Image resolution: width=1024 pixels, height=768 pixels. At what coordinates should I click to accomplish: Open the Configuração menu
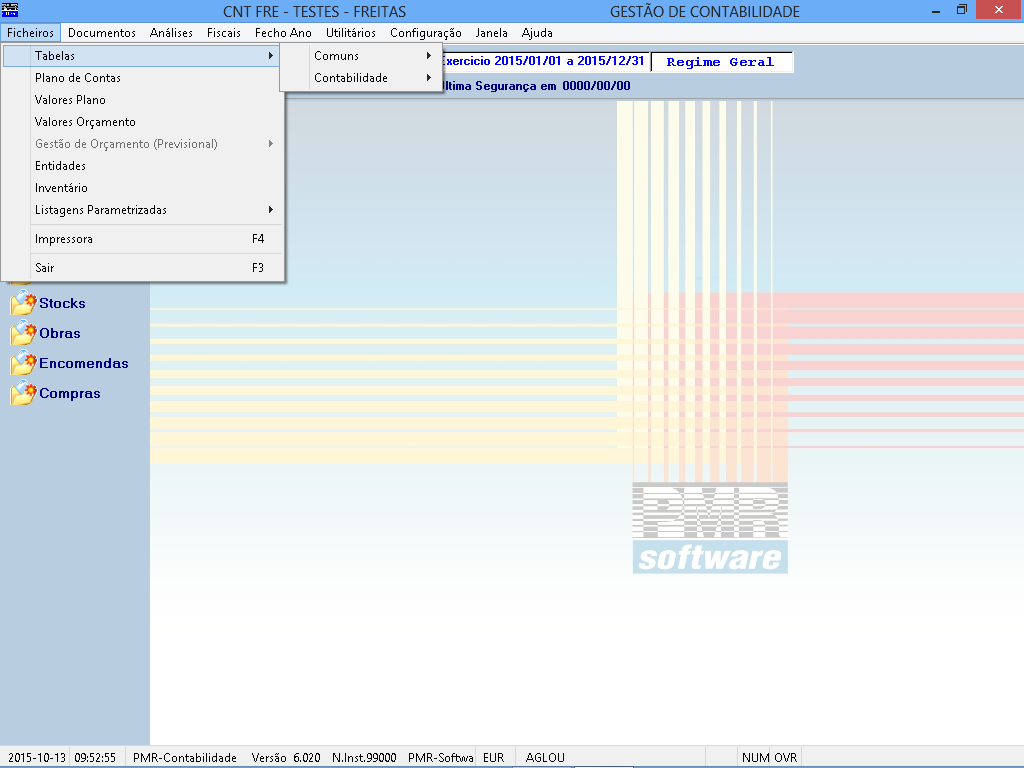click(426, 33)
